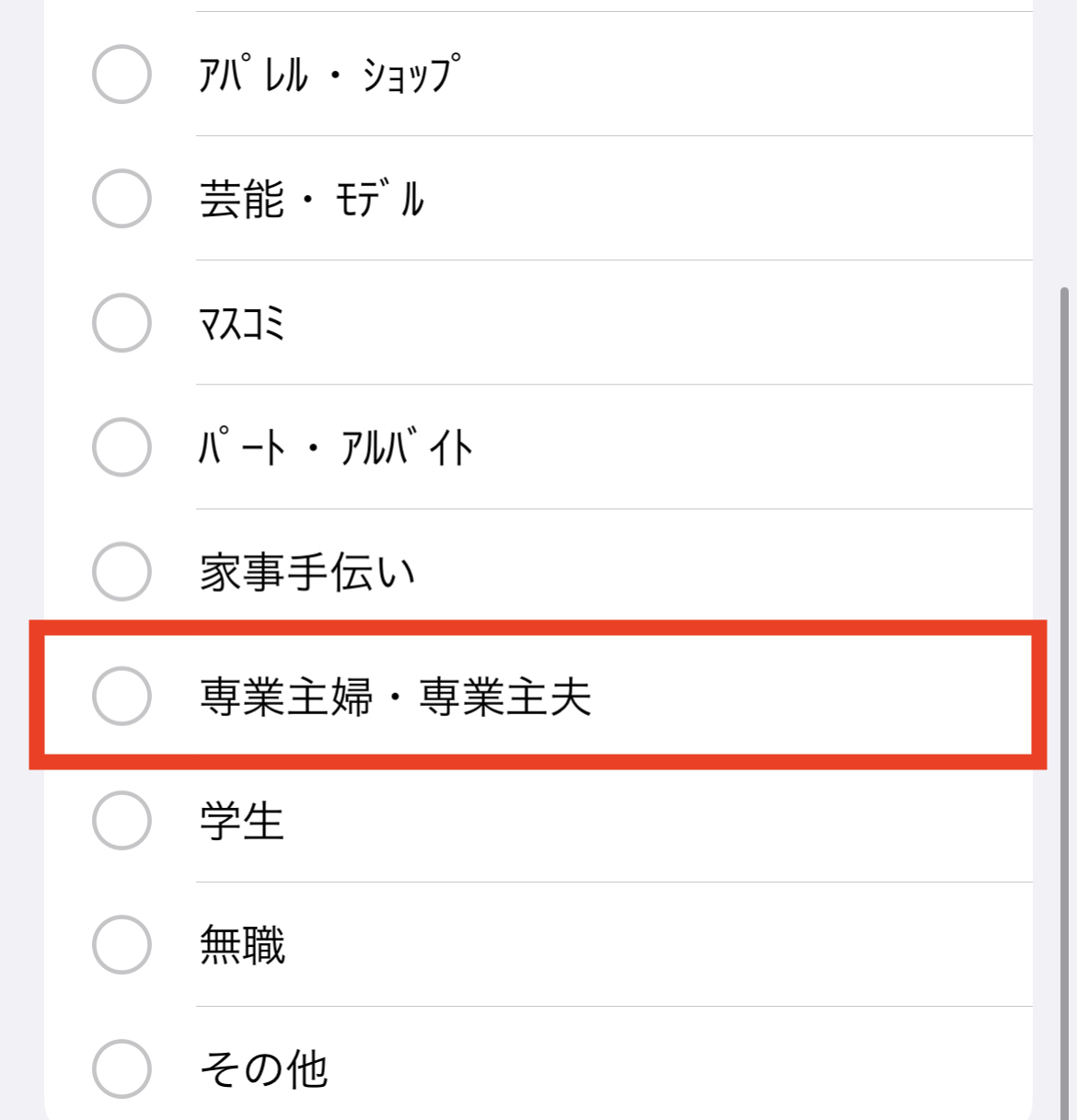
Task: Choose the 学生 radio circle
Action: [x=122, y=820]
